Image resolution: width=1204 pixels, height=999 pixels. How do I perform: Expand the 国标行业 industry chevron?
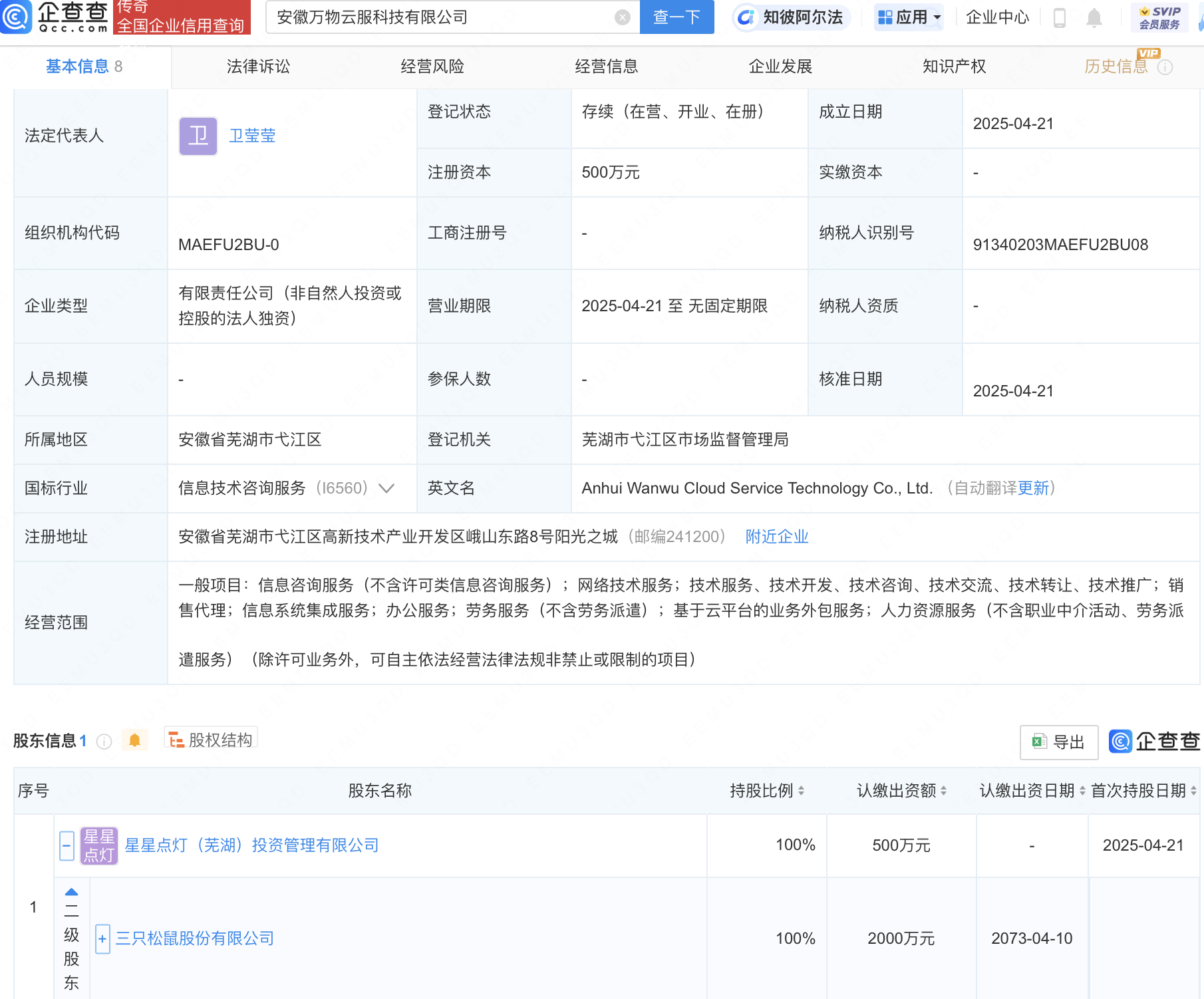tap(386, 488)
